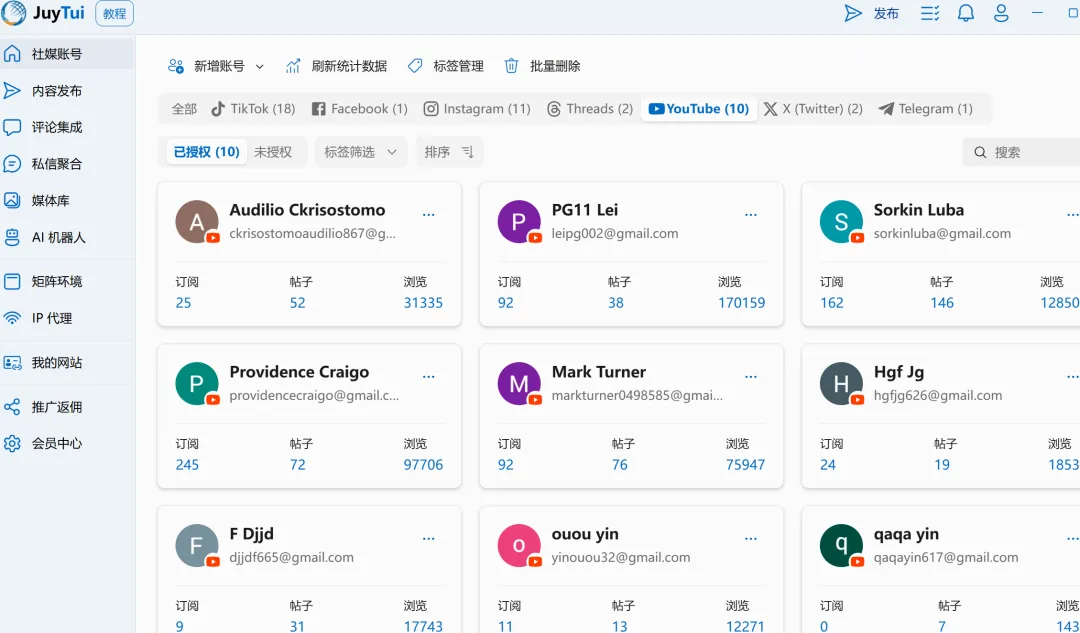Switch to Telegram (1) tab
1080x633 pixels.
point(925,109)
